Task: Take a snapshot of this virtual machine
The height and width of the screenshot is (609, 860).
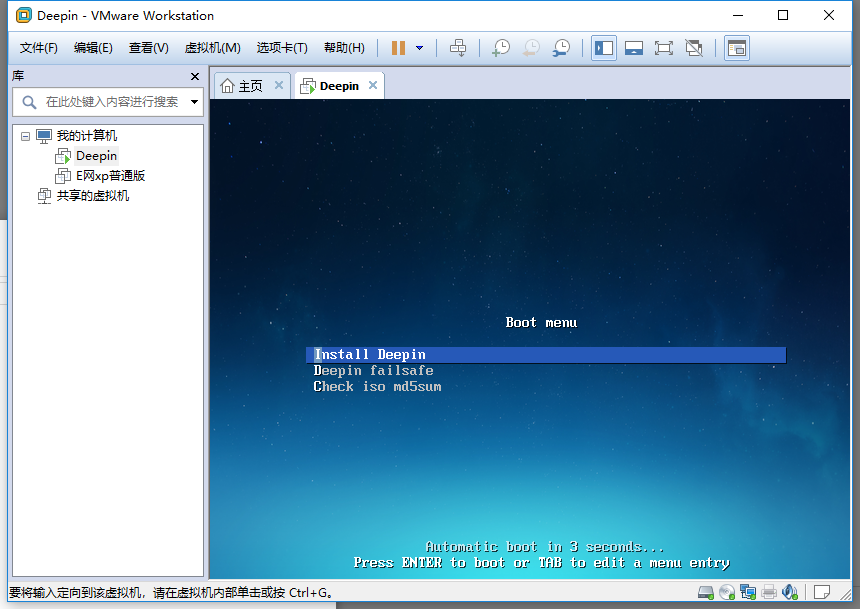Action: (501, 48)
